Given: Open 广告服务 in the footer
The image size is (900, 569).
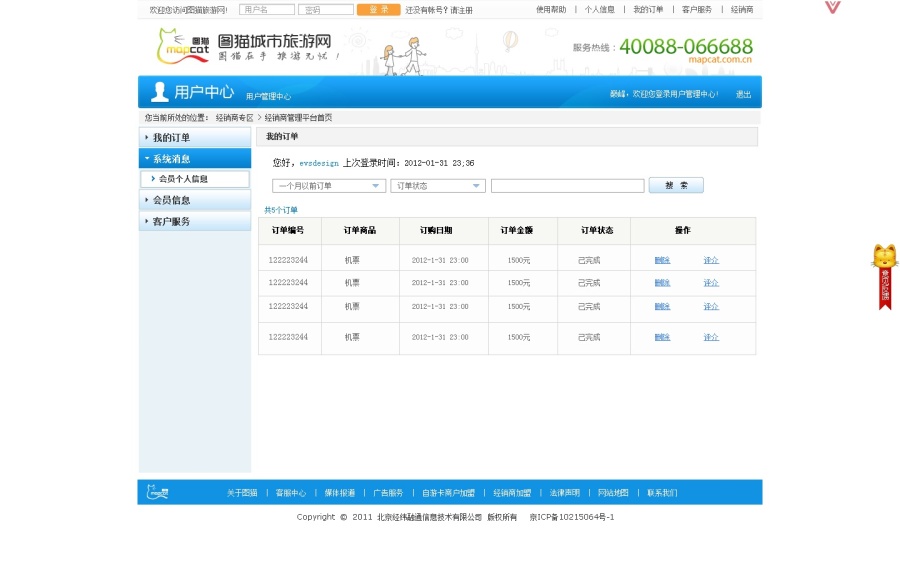Looking at the screenshot, I should point(389,493).
